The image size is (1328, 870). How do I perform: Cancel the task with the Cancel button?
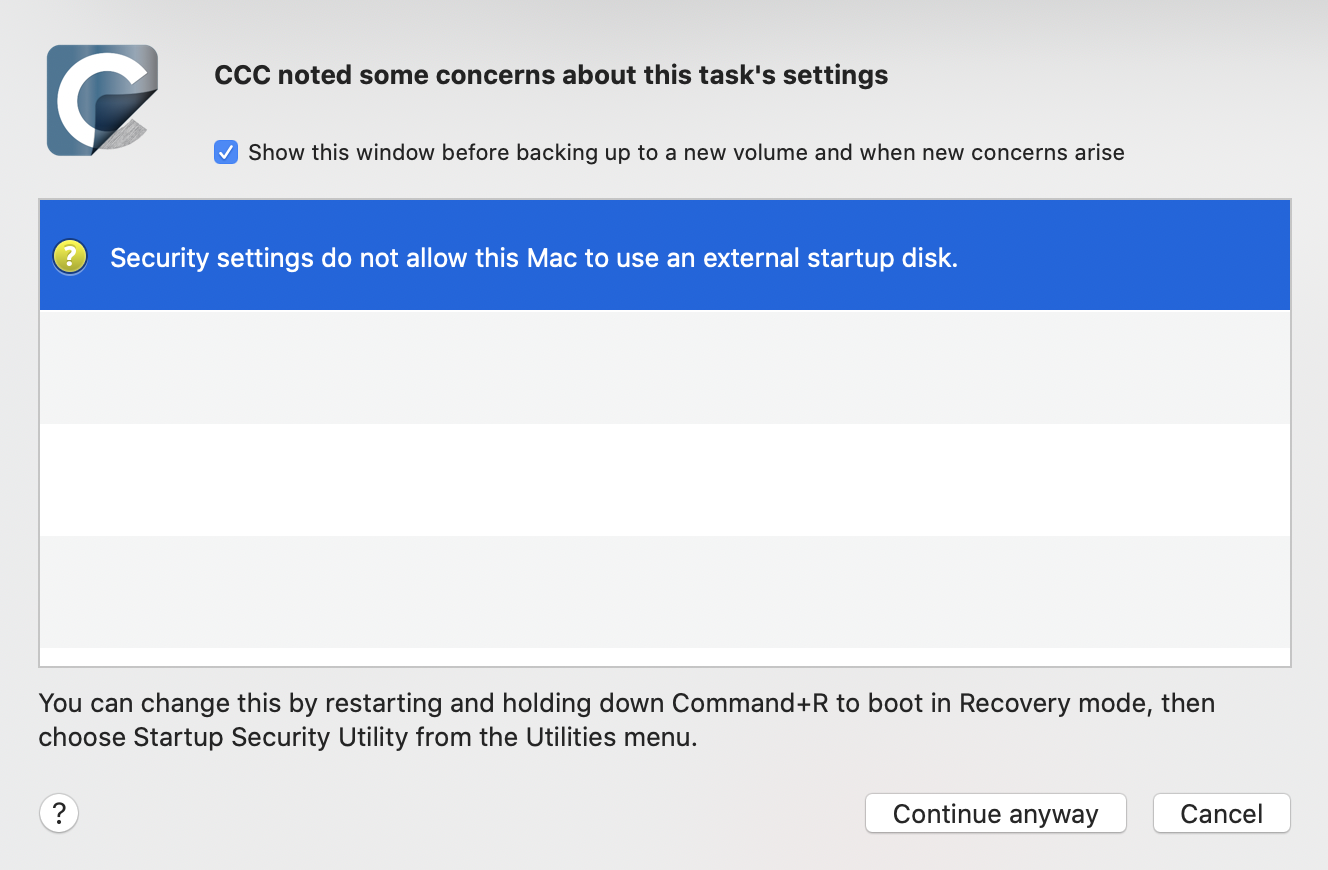click(1221, 813)
